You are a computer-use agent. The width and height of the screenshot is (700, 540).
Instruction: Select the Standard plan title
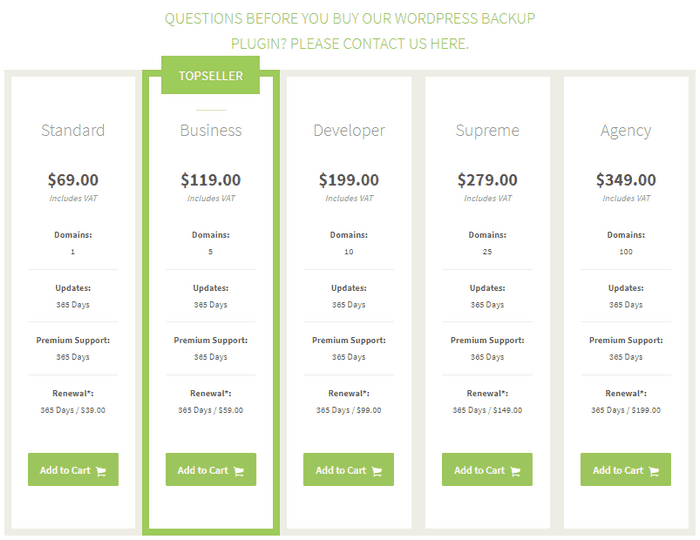pyautogui.click(x=73, y=130)
